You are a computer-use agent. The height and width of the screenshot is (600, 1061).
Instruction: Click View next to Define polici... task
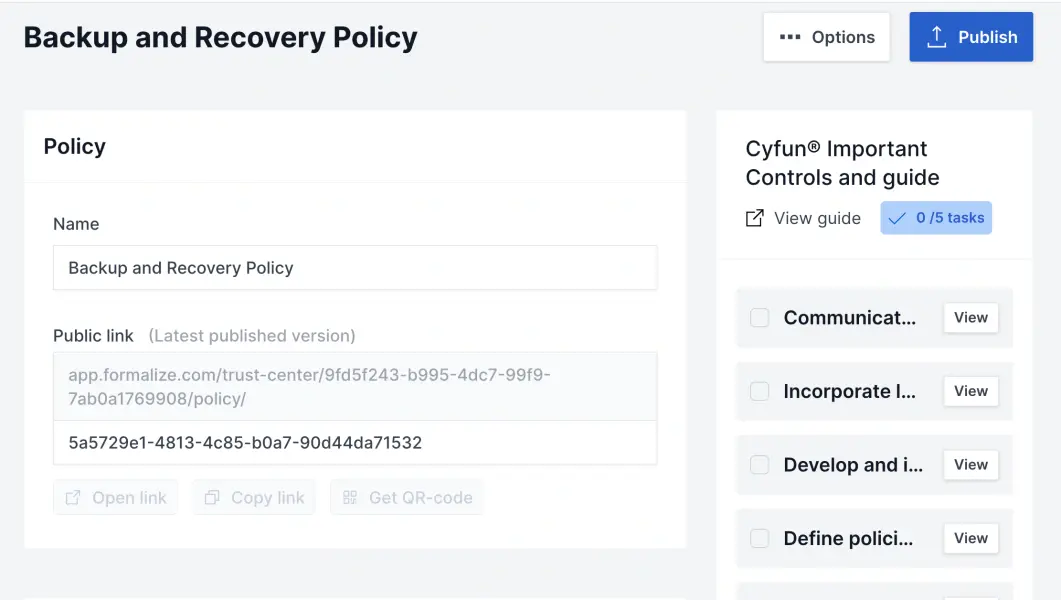[970, 538]
